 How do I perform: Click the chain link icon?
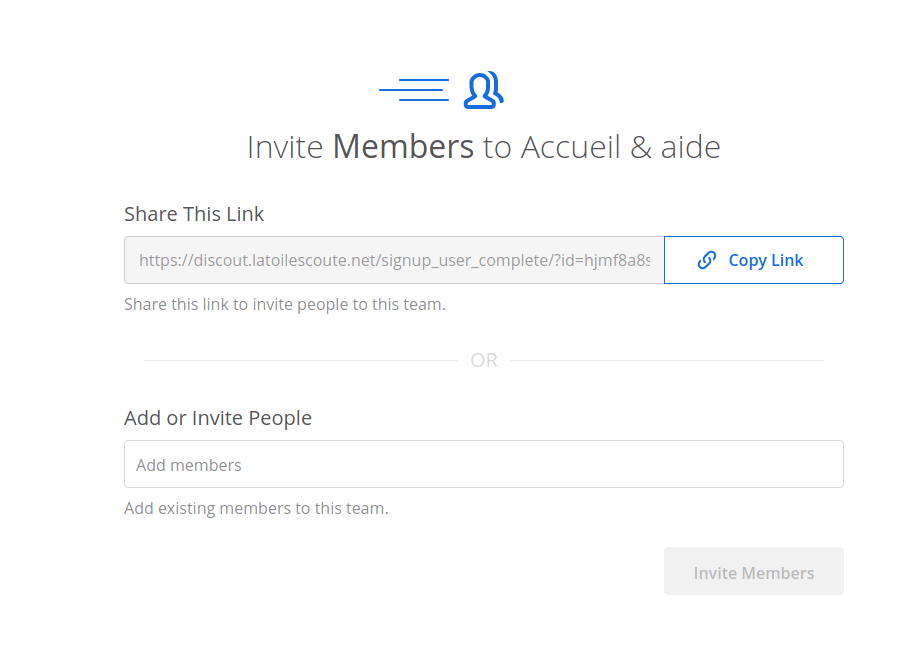(707, 260)
